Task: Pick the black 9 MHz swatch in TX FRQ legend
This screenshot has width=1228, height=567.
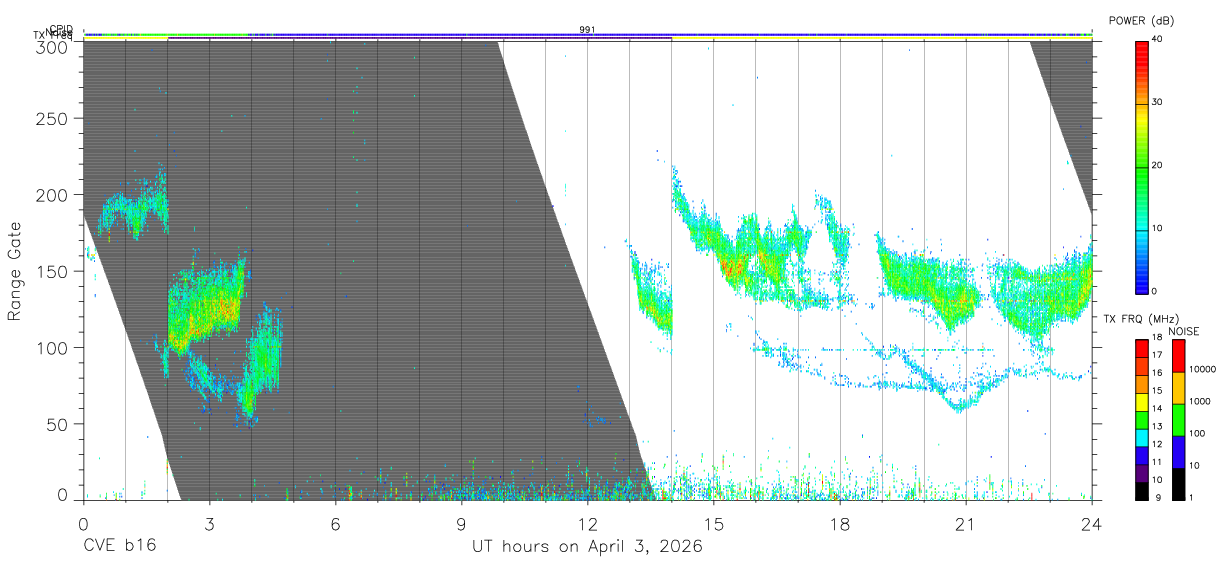Action: tap(1141, 490)
